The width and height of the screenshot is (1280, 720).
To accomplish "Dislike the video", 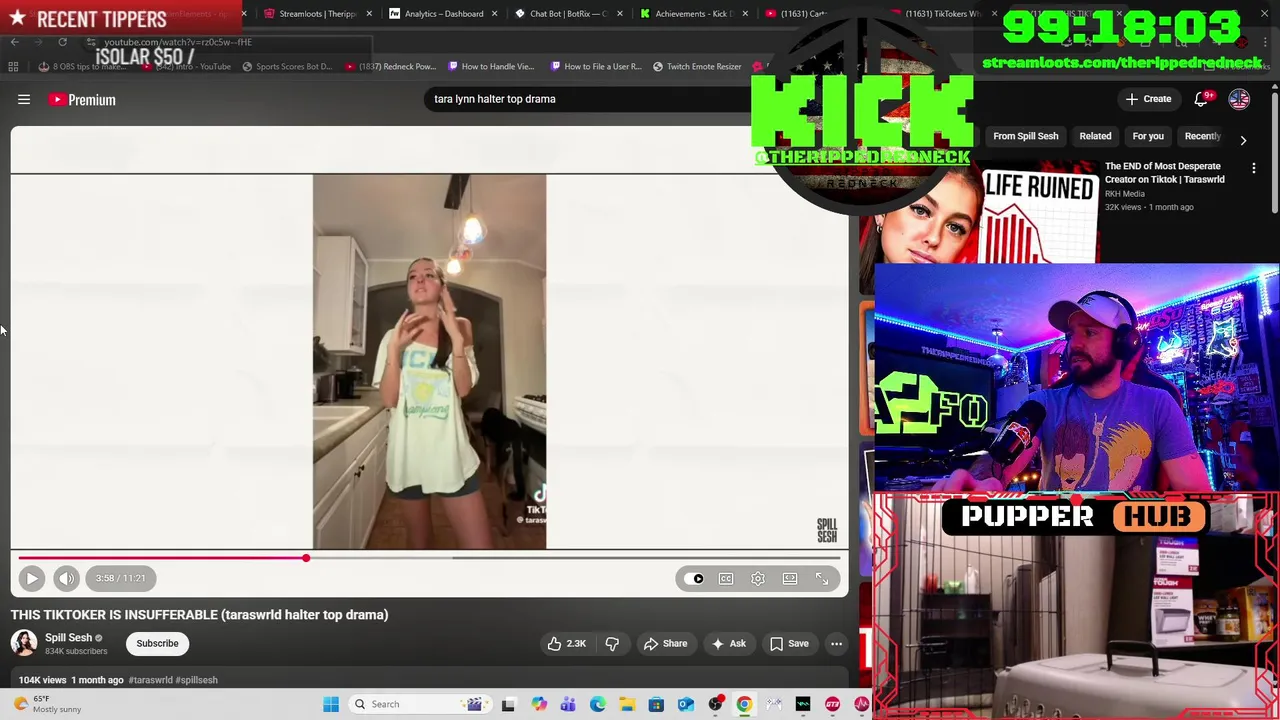I will 612,644.
